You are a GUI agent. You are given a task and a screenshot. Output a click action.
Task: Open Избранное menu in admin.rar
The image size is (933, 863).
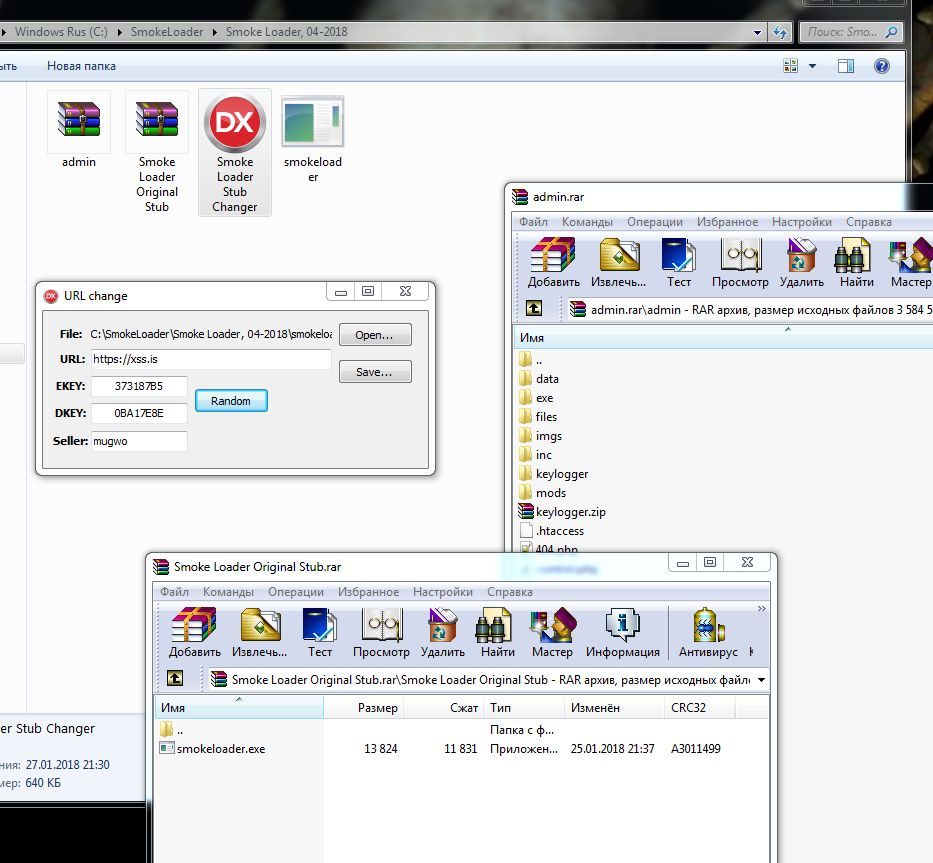click(727, 222)
